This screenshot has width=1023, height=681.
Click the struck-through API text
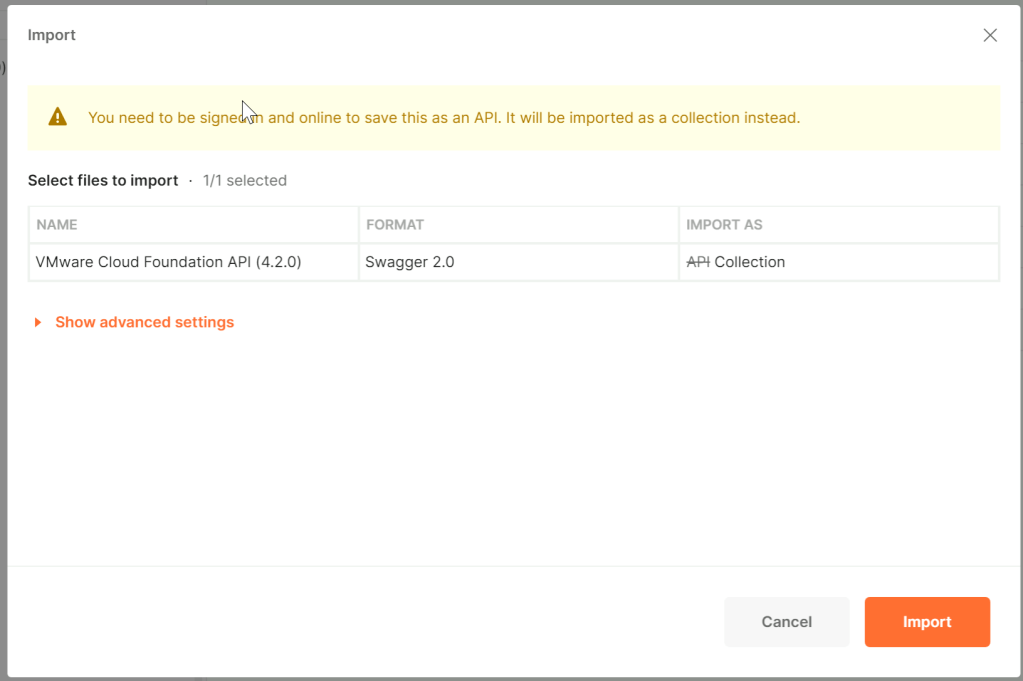[x=698, y=262]
